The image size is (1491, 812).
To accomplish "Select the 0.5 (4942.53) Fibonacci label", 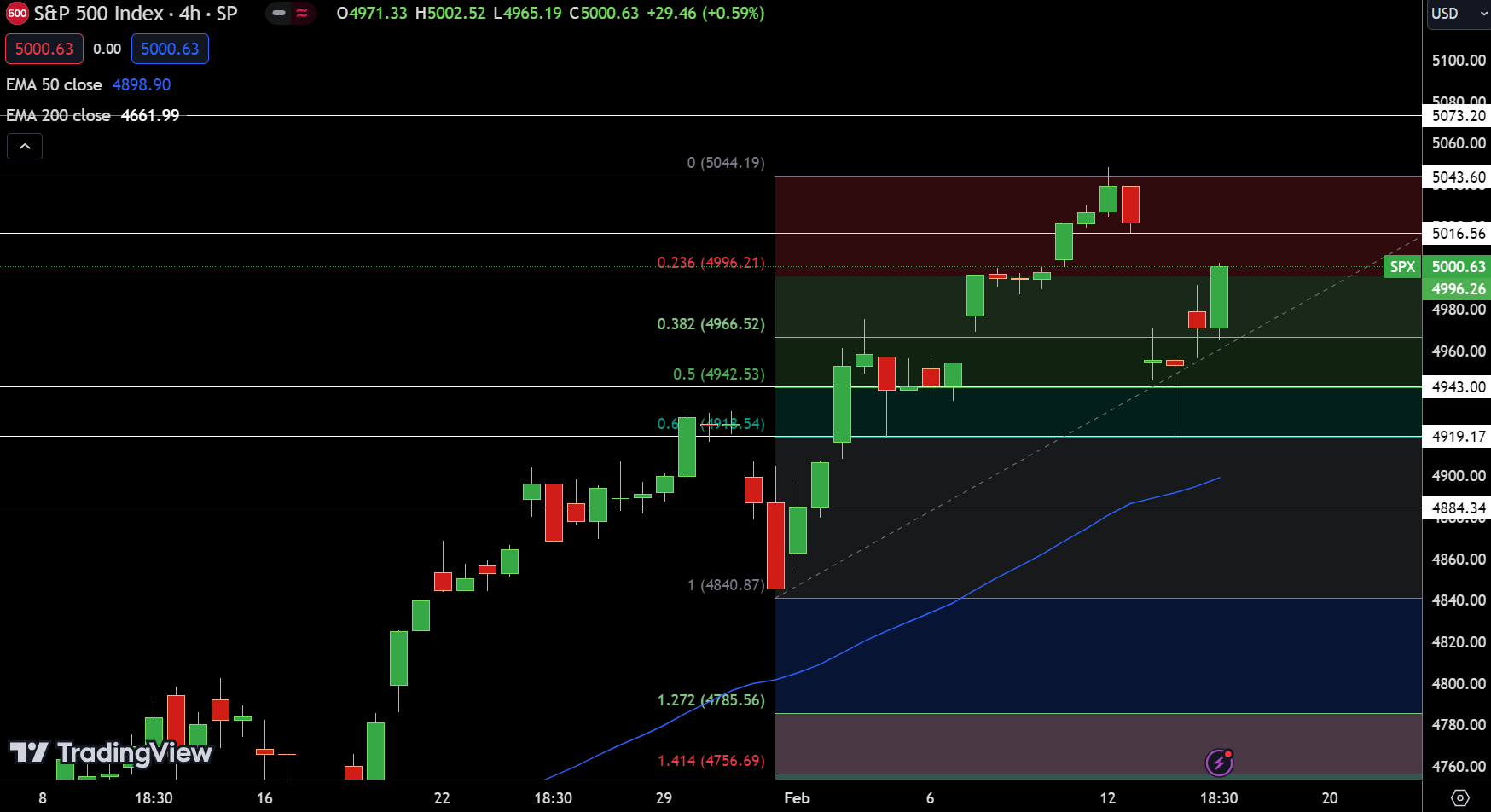I will (x=719, y=374).
